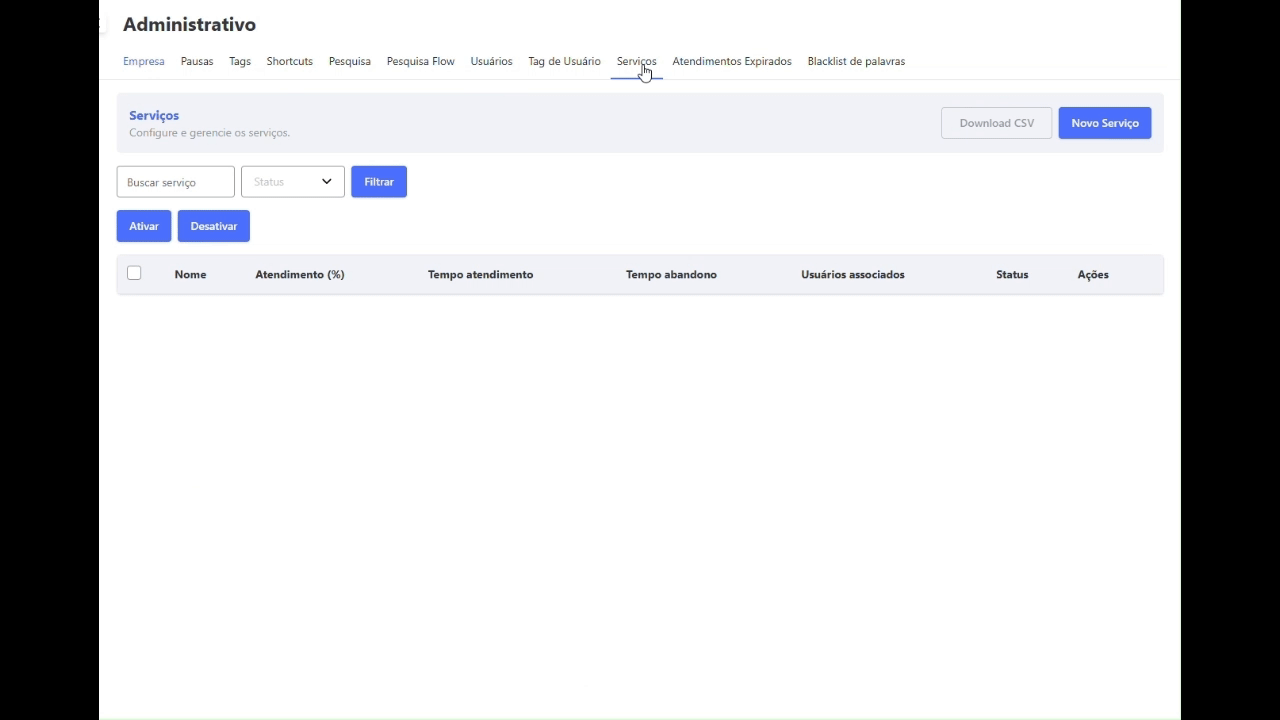Open the Empresa tab
Screen dimensions: 1280x720
[143, 61]
